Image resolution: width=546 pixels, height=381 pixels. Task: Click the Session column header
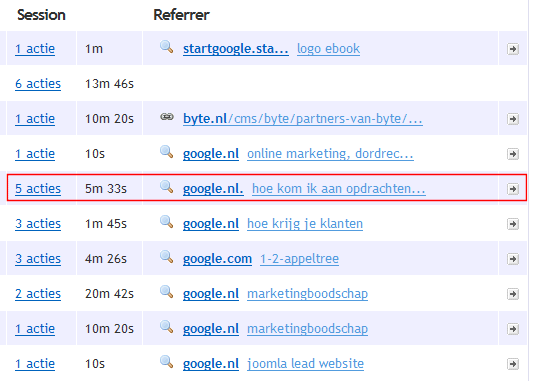[41, 15]
